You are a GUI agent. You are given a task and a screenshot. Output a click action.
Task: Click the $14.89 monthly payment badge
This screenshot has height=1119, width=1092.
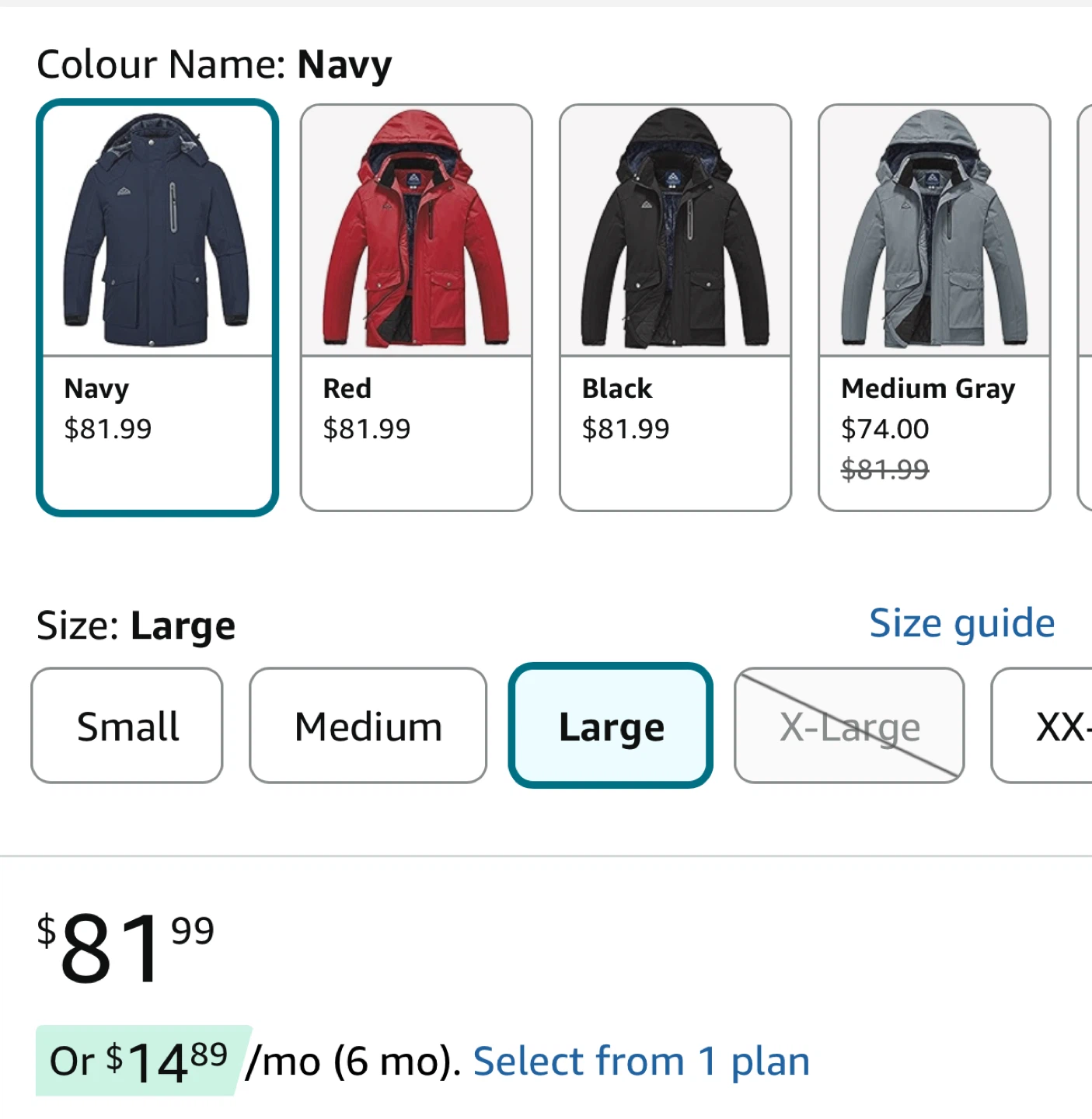pos(140,1061)
